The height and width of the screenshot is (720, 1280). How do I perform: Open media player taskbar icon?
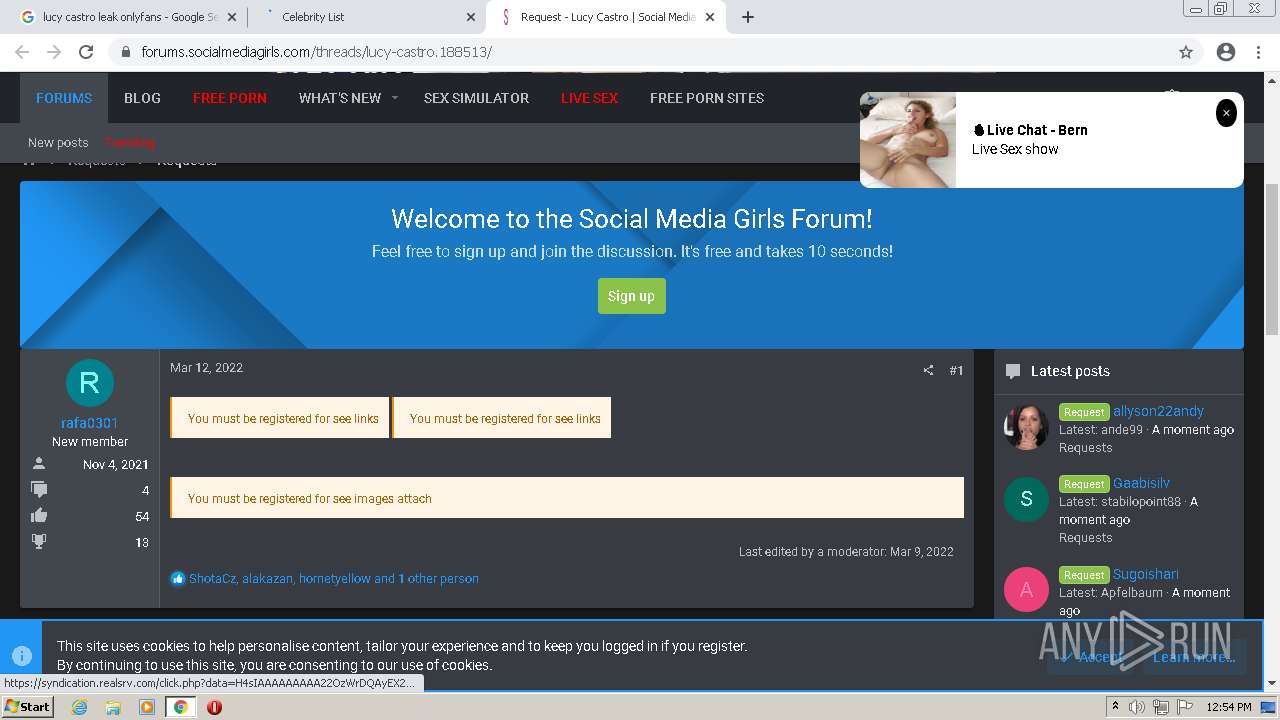coord(147,707)
